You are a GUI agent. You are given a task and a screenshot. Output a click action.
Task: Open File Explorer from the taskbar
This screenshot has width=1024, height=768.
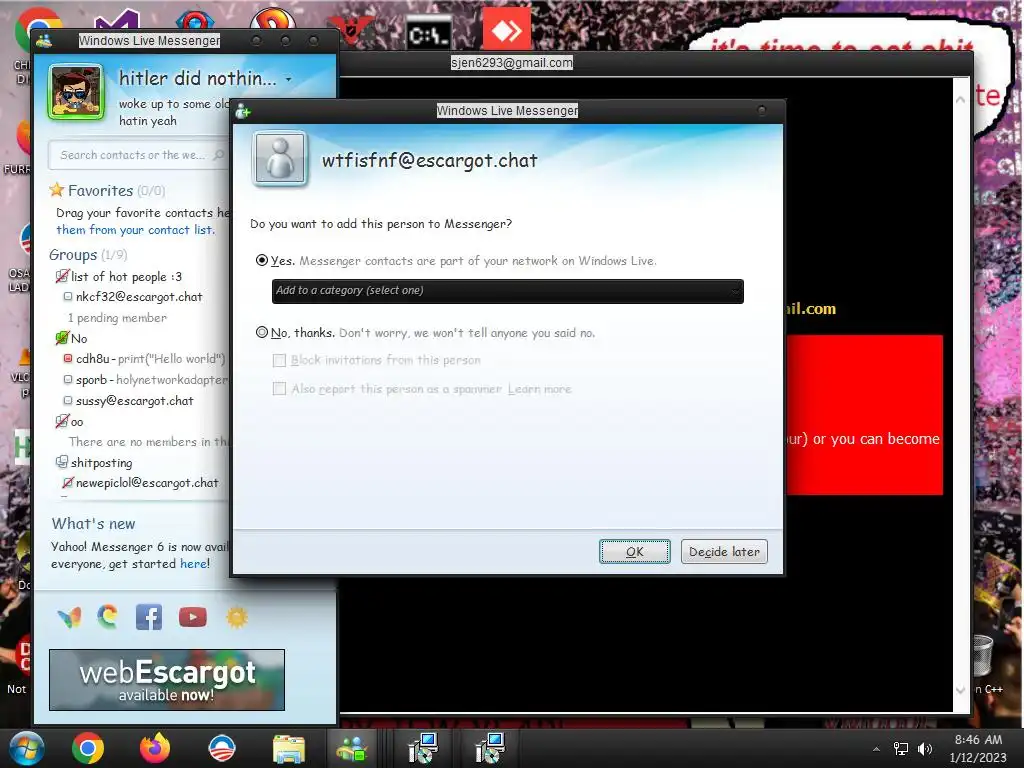click(289, 748)
